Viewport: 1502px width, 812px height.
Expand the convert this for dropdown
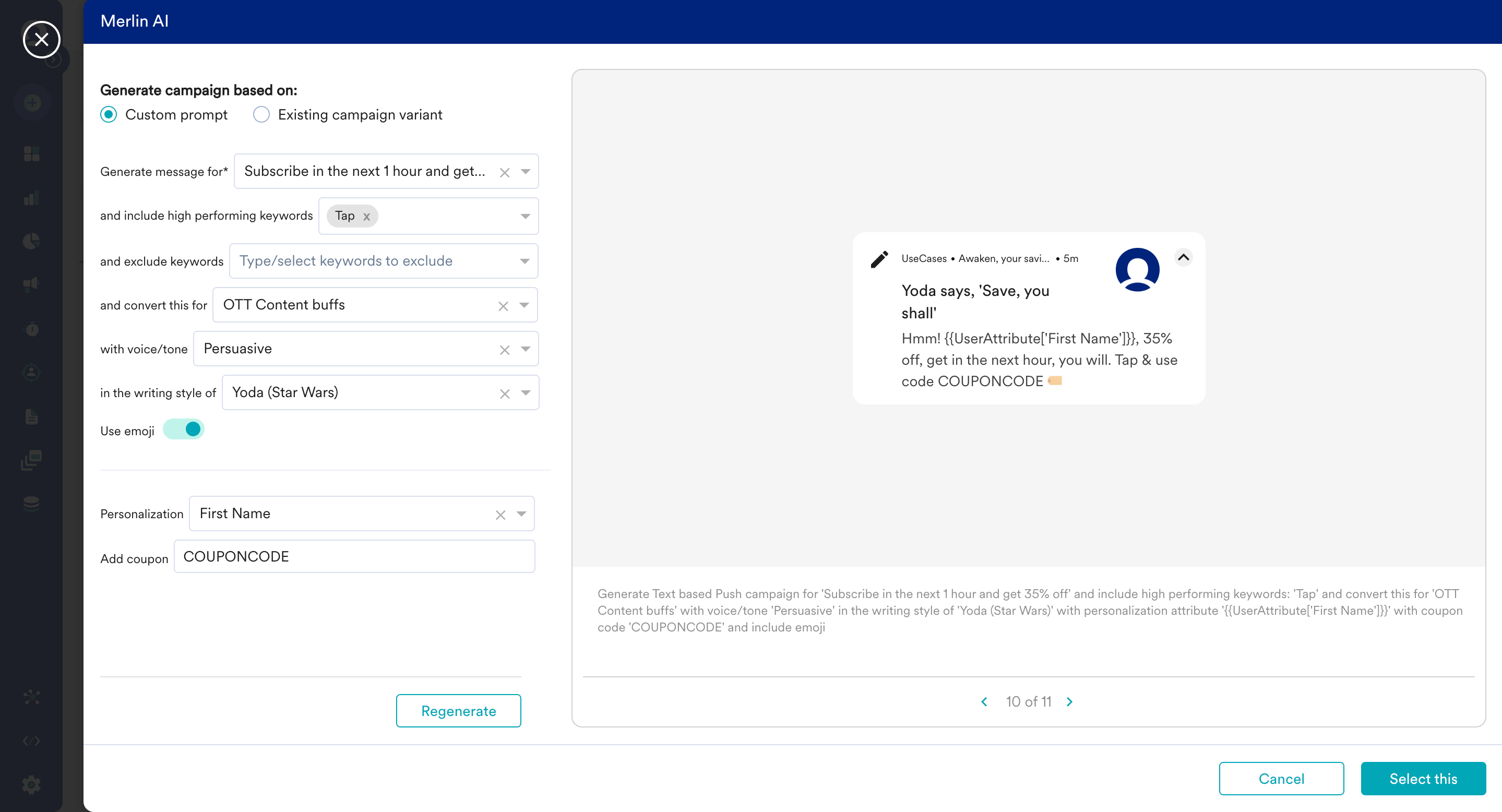click(524, 305)
